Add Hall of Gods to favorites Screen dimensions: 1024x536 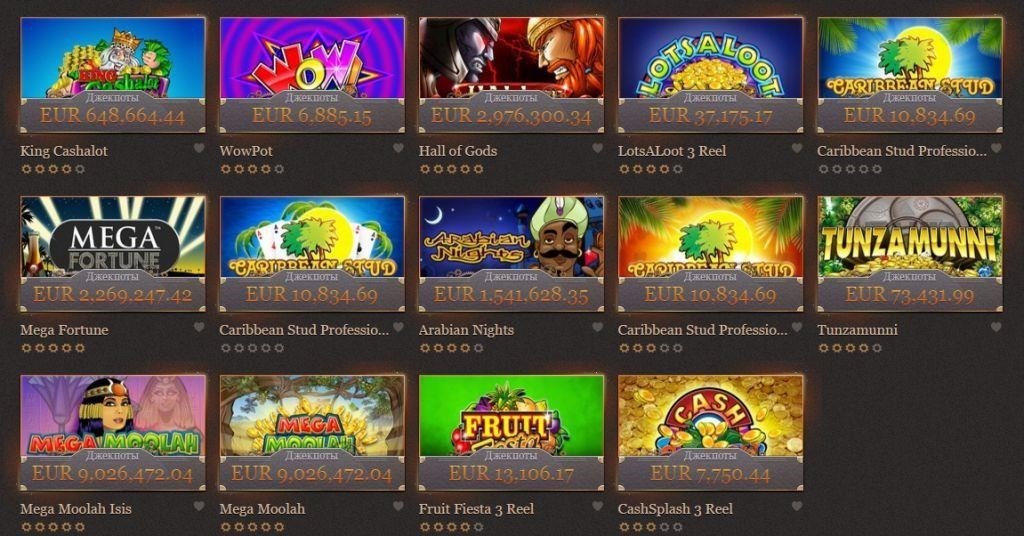598,148
